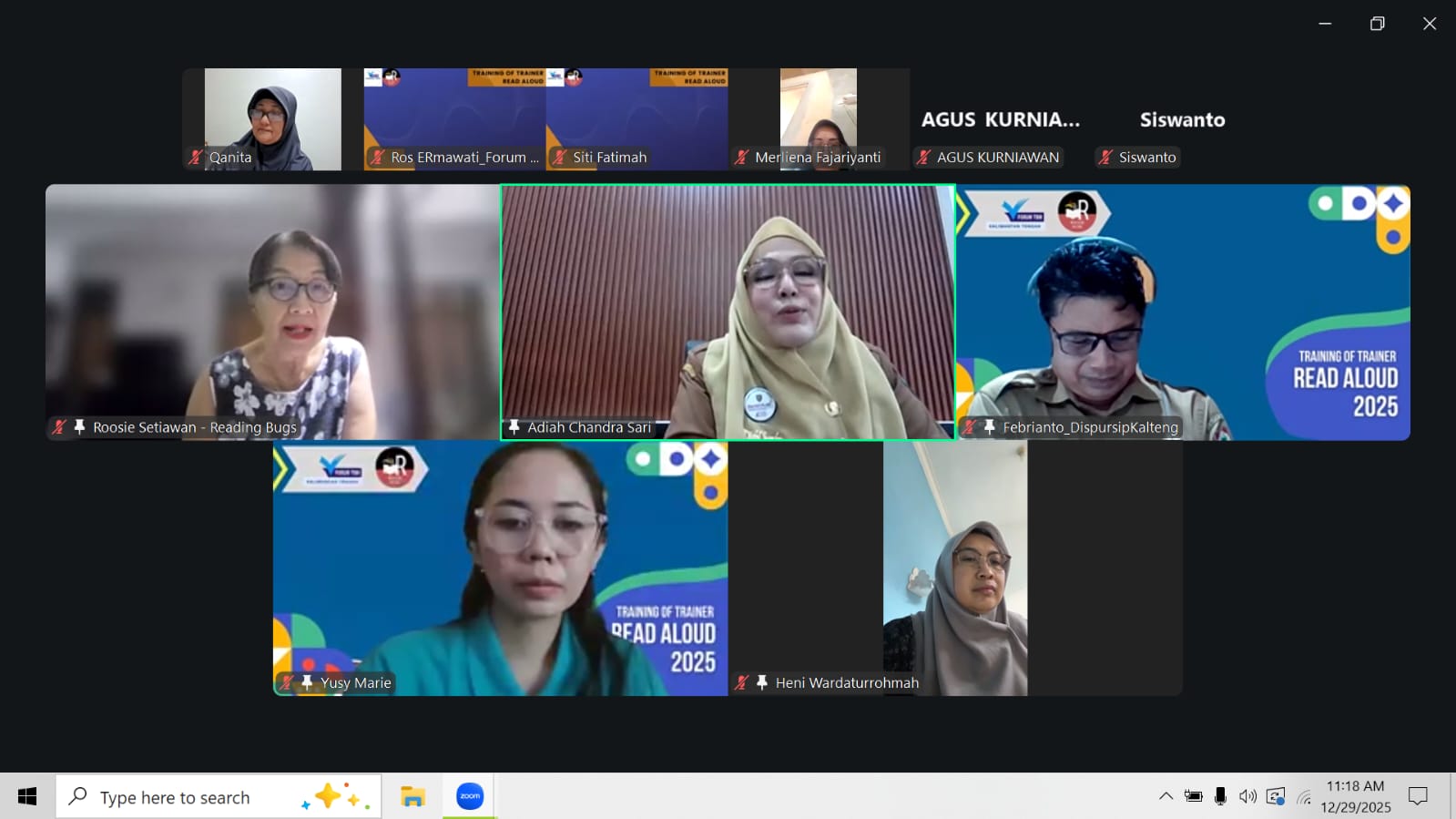The width and height of the screenshot is (1456, 819).
Task: Open the Zoom app from the taskbar
Action: (x=470, y=796)
